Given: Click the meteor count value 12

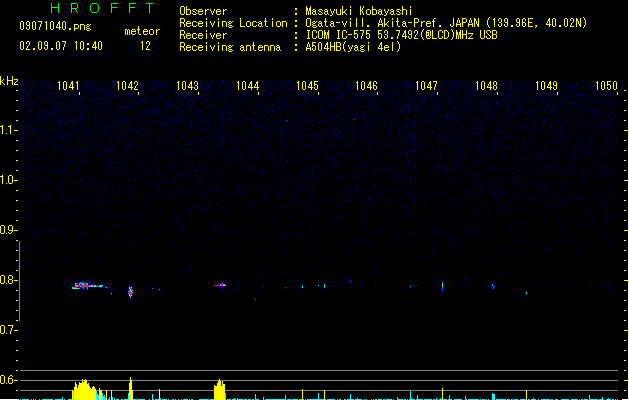Looking at the screenshot, I should tap(145, 46).
